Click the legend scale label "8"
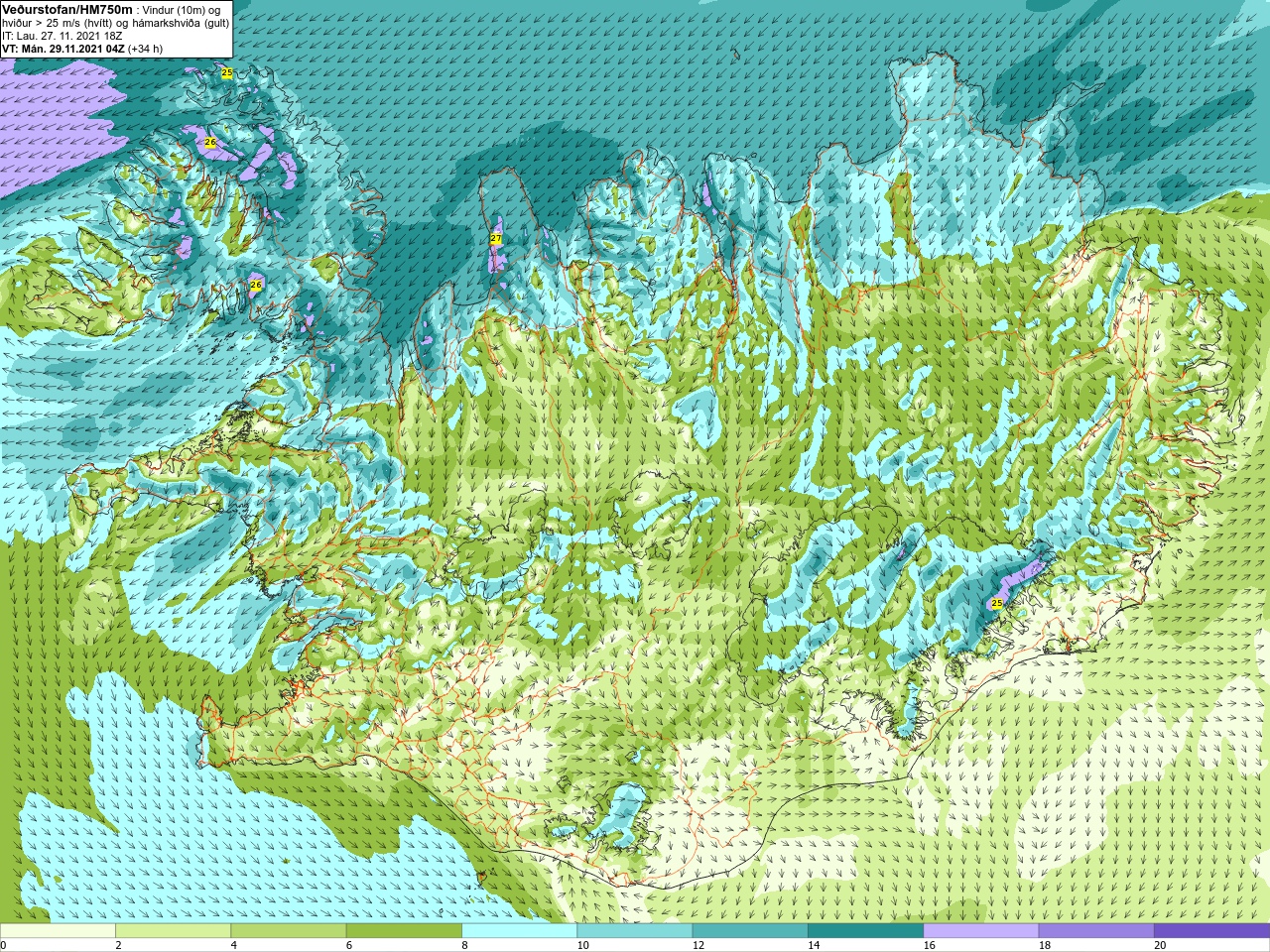 (x=464, y=945)
